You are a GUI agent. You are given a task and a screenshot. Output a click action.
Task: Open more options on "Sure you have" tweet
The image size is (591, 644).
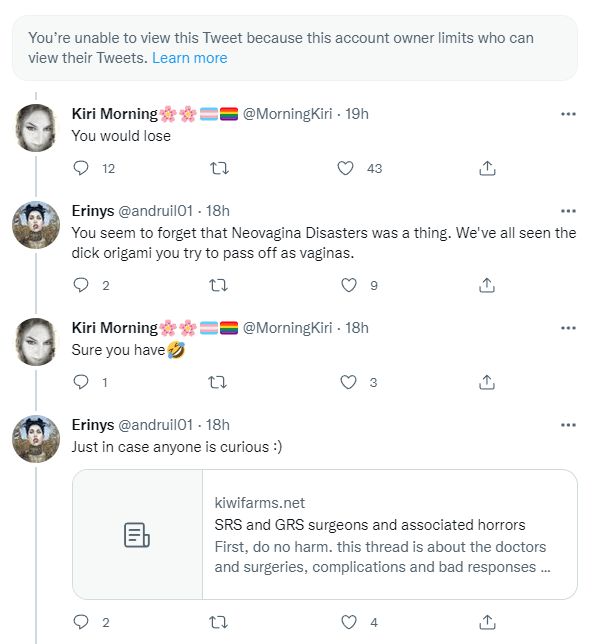(x=568, y=328)
